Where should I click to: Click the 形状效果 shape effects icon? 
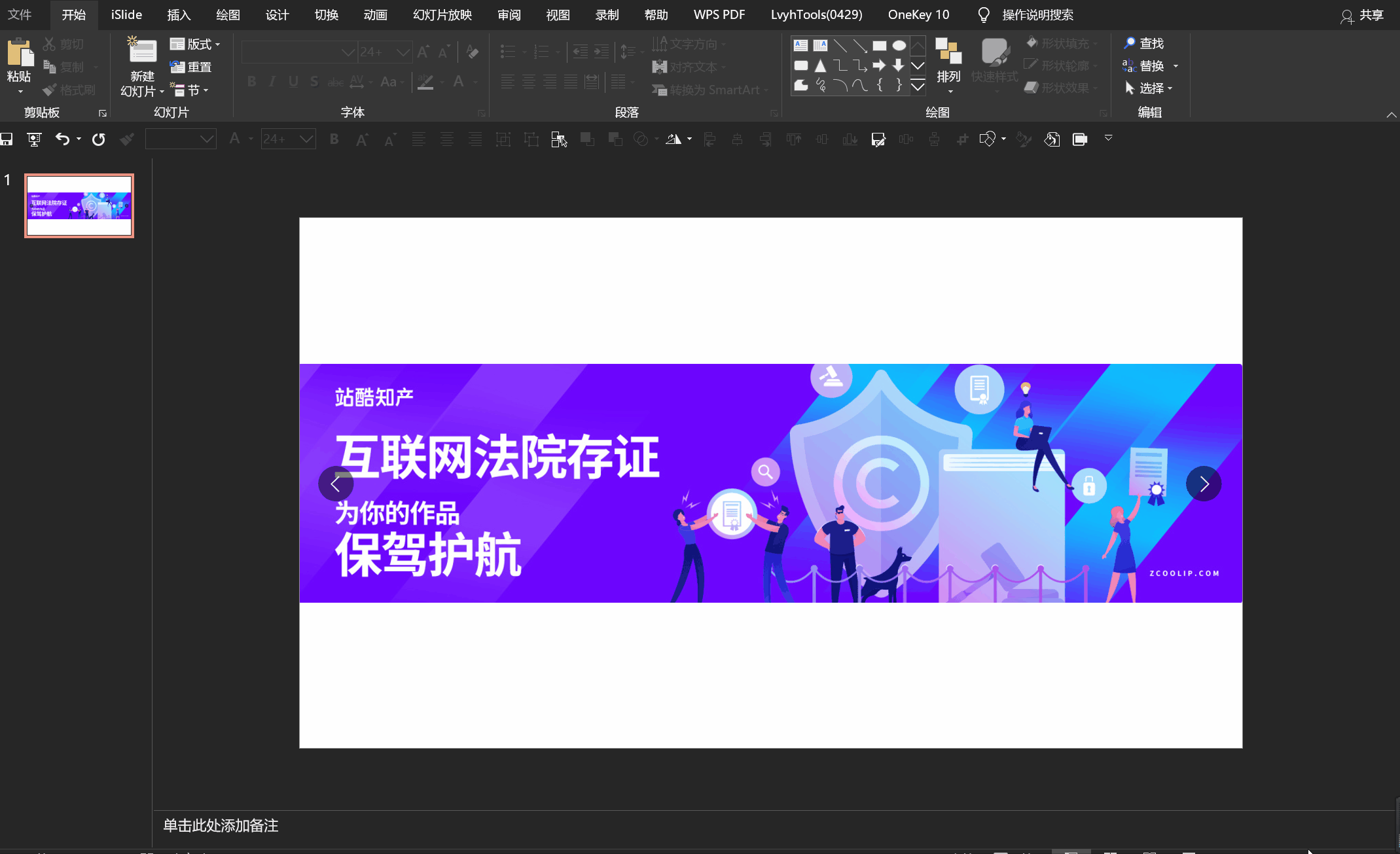point(1032,88)
